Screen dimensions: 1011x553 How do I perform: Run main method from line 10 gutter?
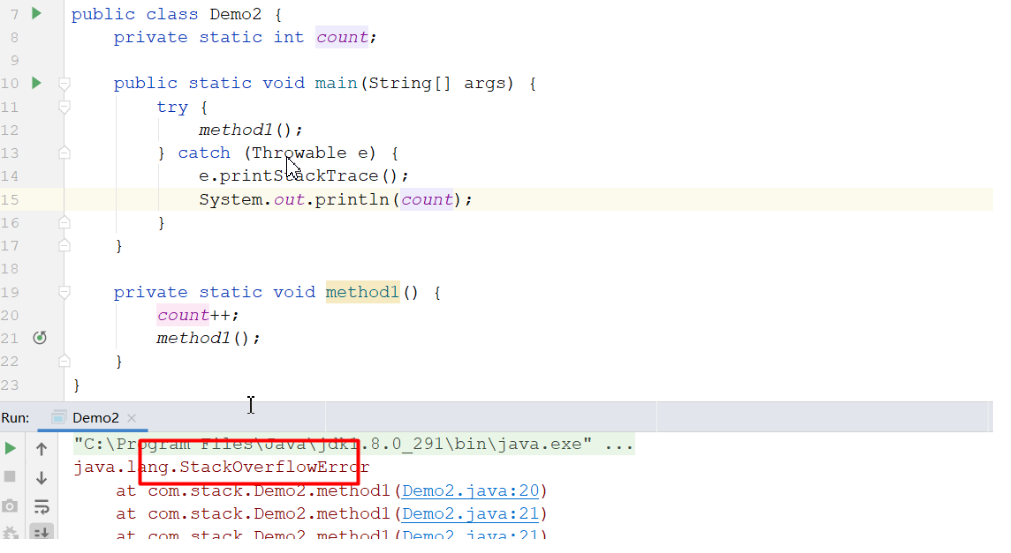pyautogui.click(x=36, y=83)
